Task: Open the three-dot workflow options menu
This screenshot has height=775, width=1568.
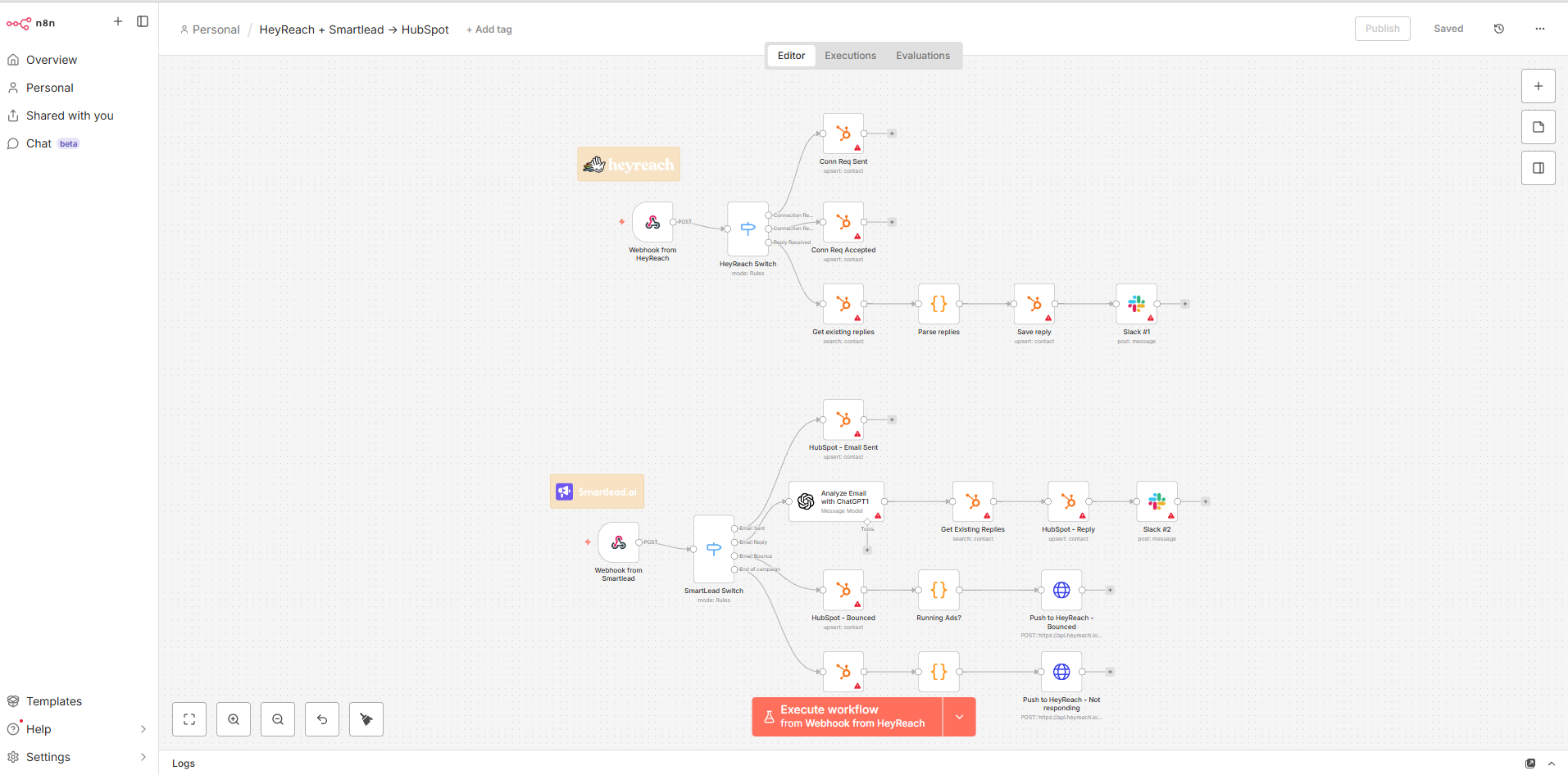Action: [x=1540, y=29]
